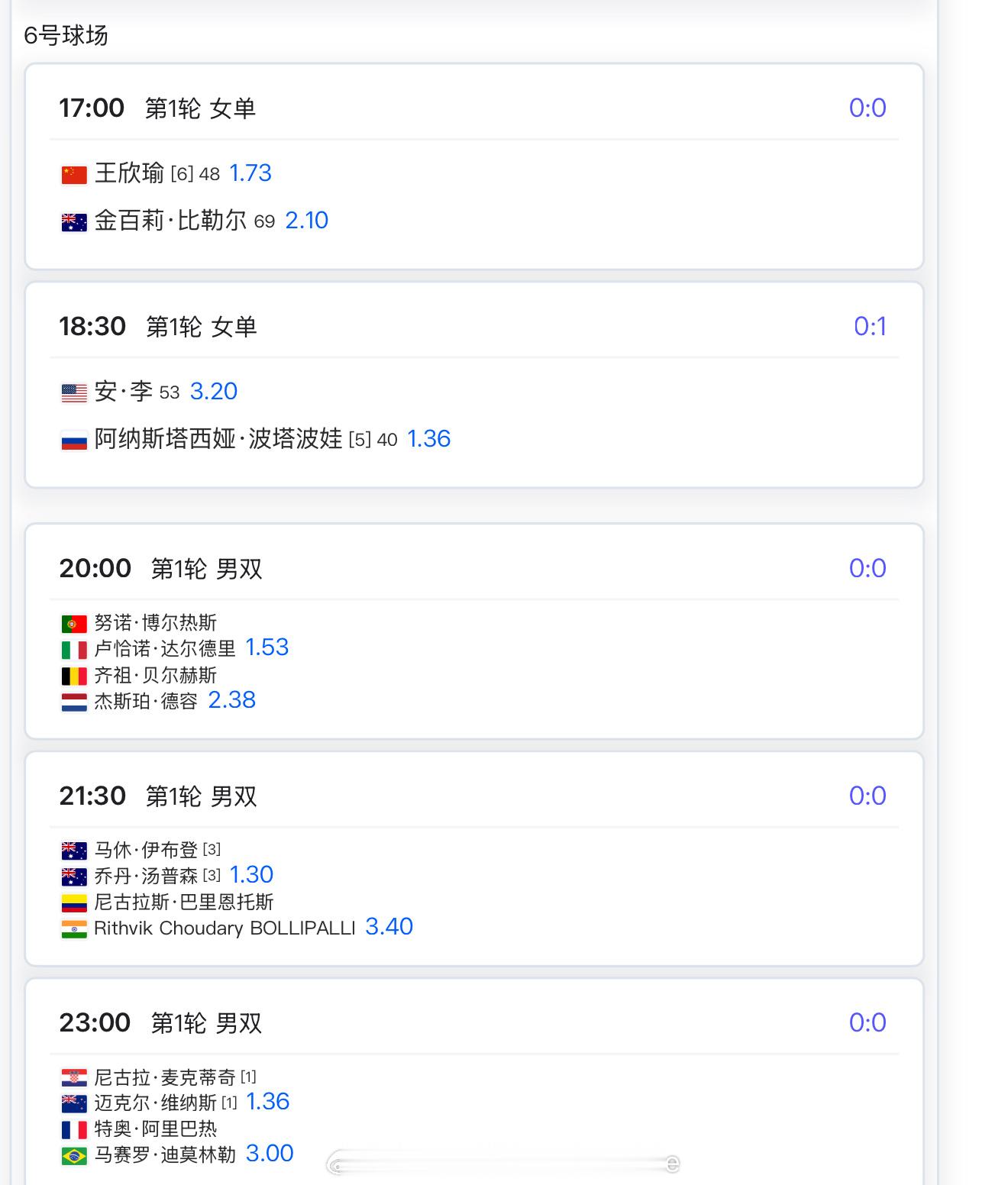Open the 0:1 score of 18:30 match

coord(870,327)
